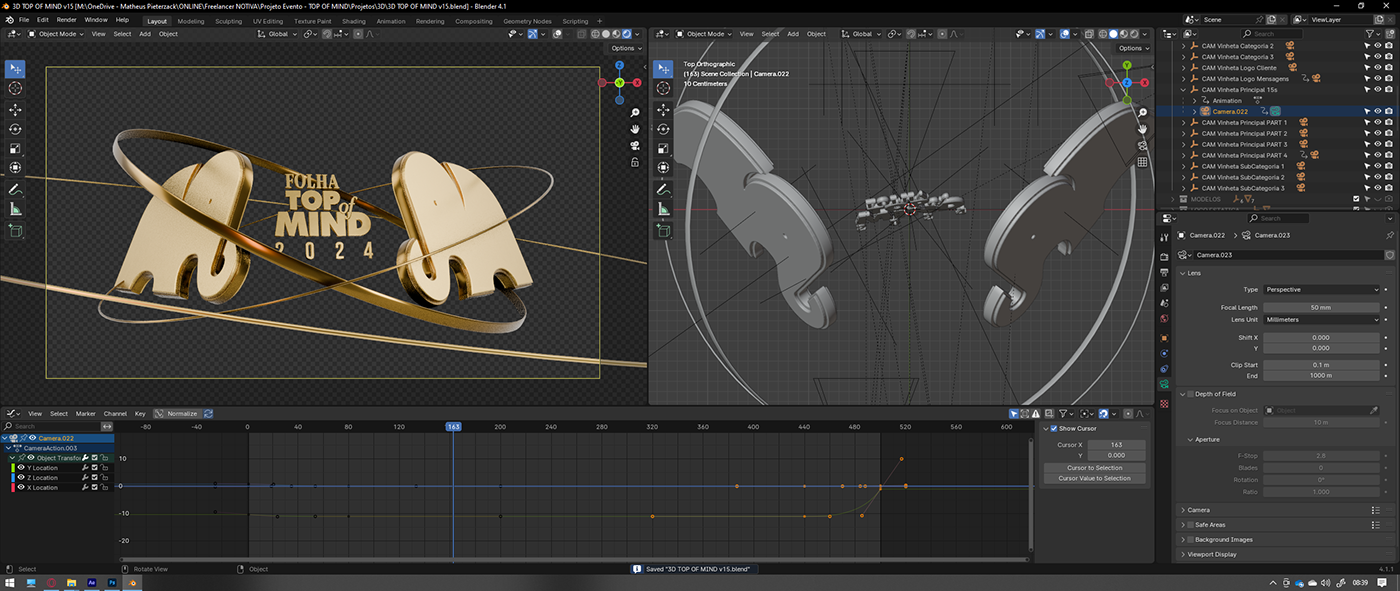Open the lens Type dropdown showing Perspective
The image size is (1400, 591).
tap(1322, 290)
